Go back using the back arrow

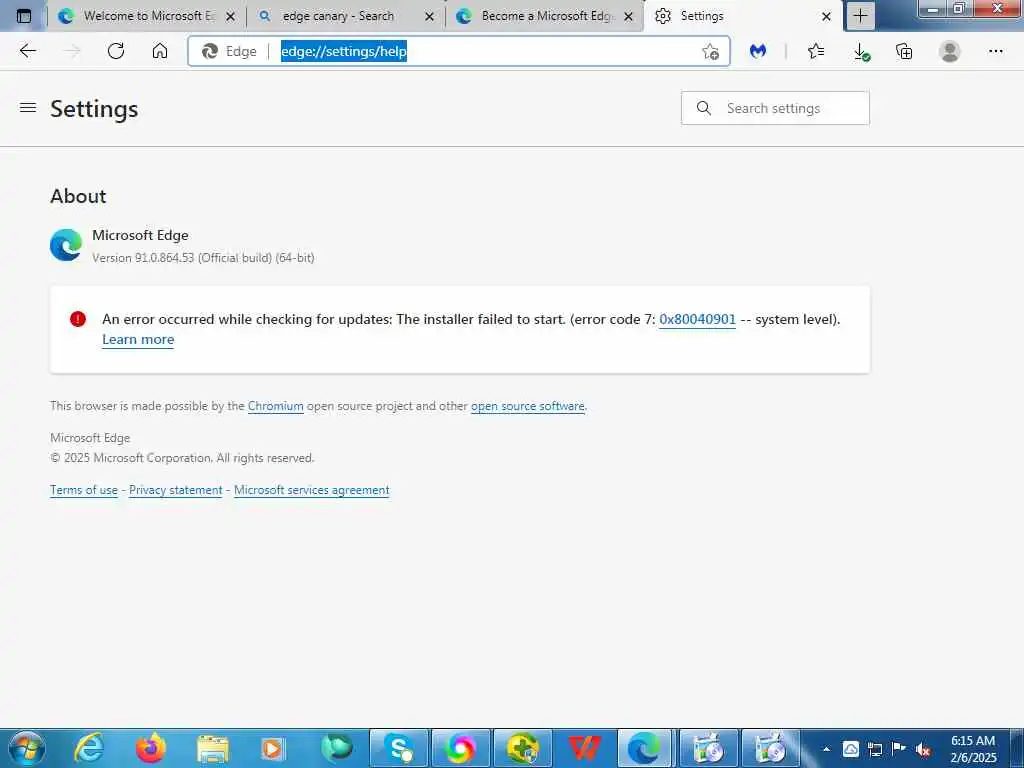click(x=27, y=51)
